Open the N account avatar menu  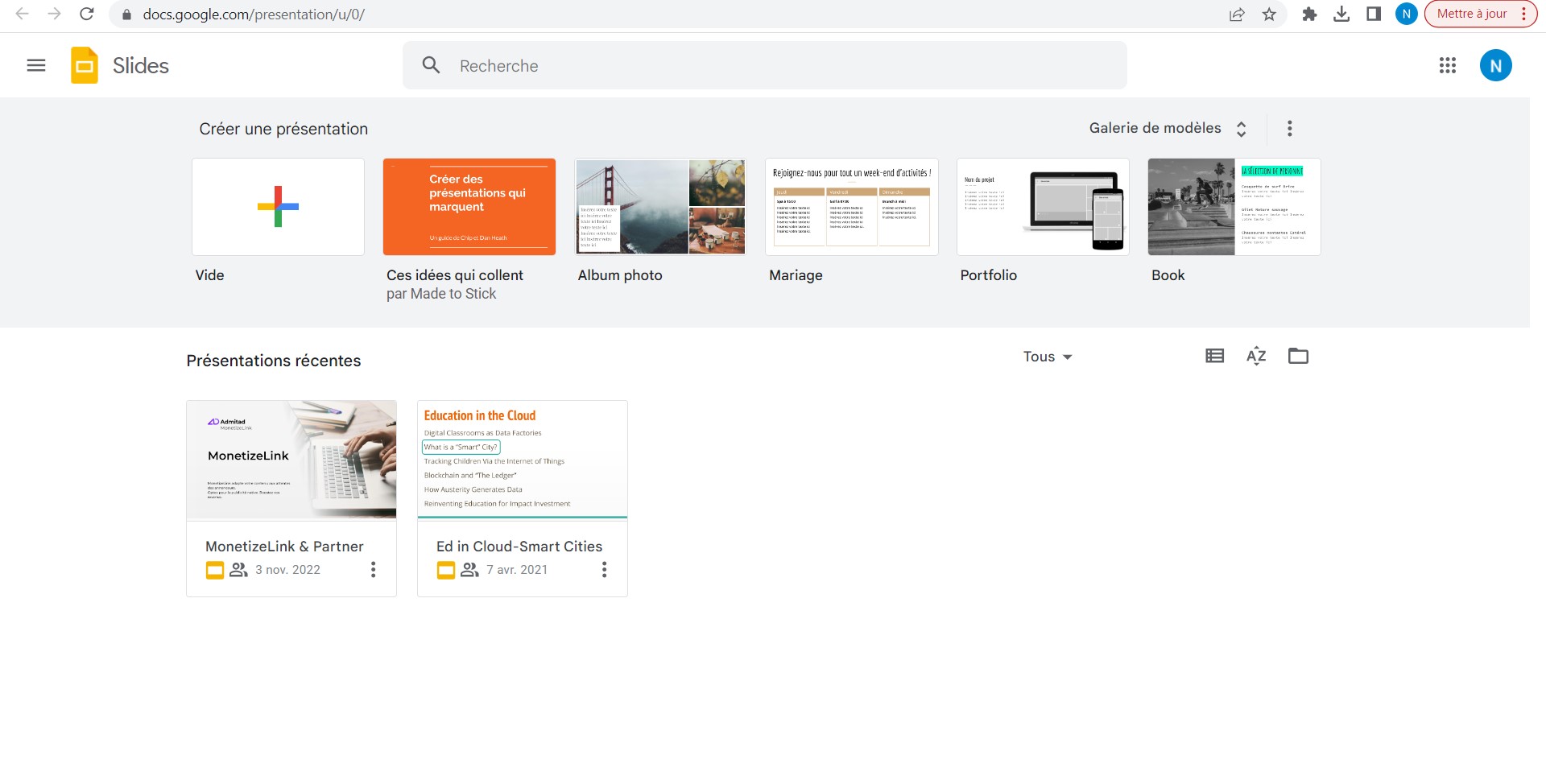click(x=1495, y=65)
